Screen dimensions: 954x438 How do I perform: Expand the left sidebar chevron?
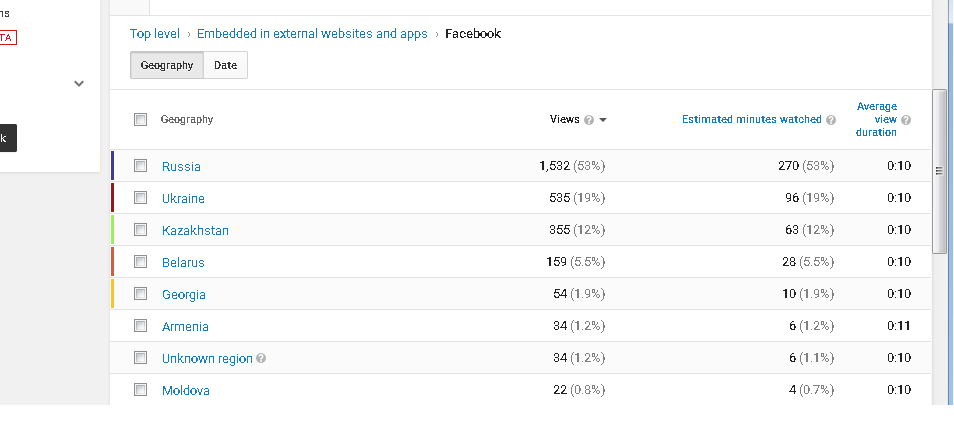[x=79, y=83]
